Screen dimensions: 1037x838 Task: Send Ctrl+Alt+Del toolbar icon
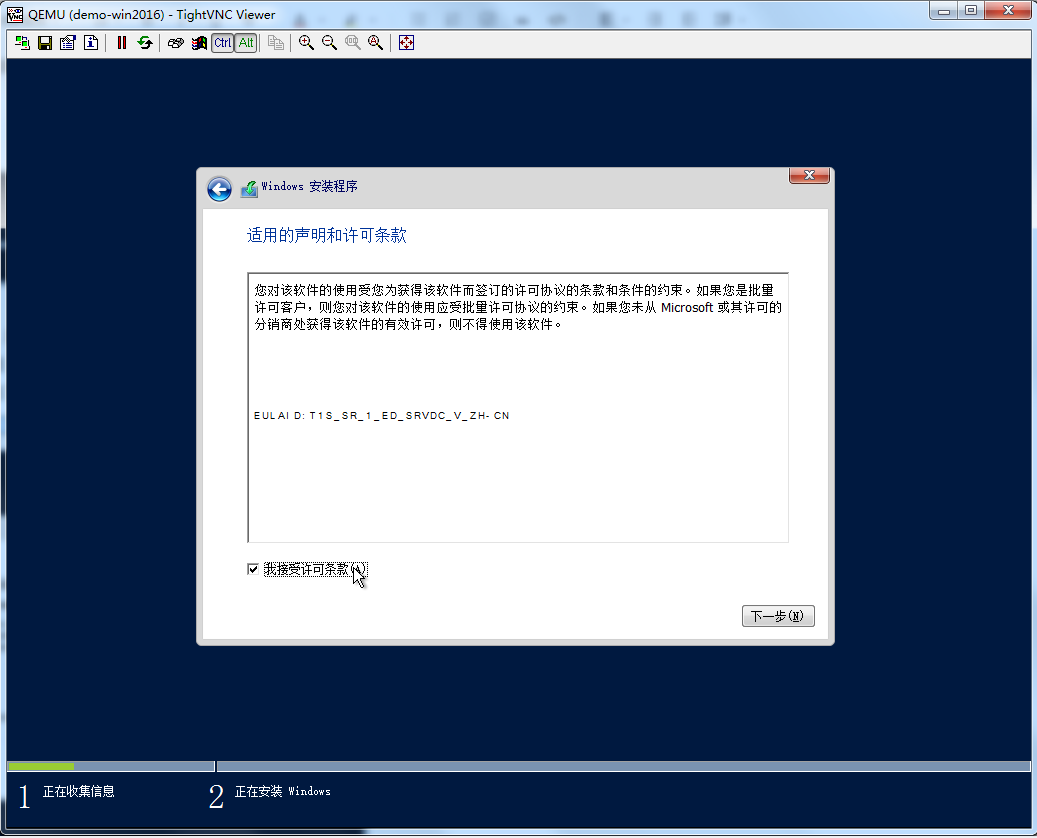(x=175, y=43)
